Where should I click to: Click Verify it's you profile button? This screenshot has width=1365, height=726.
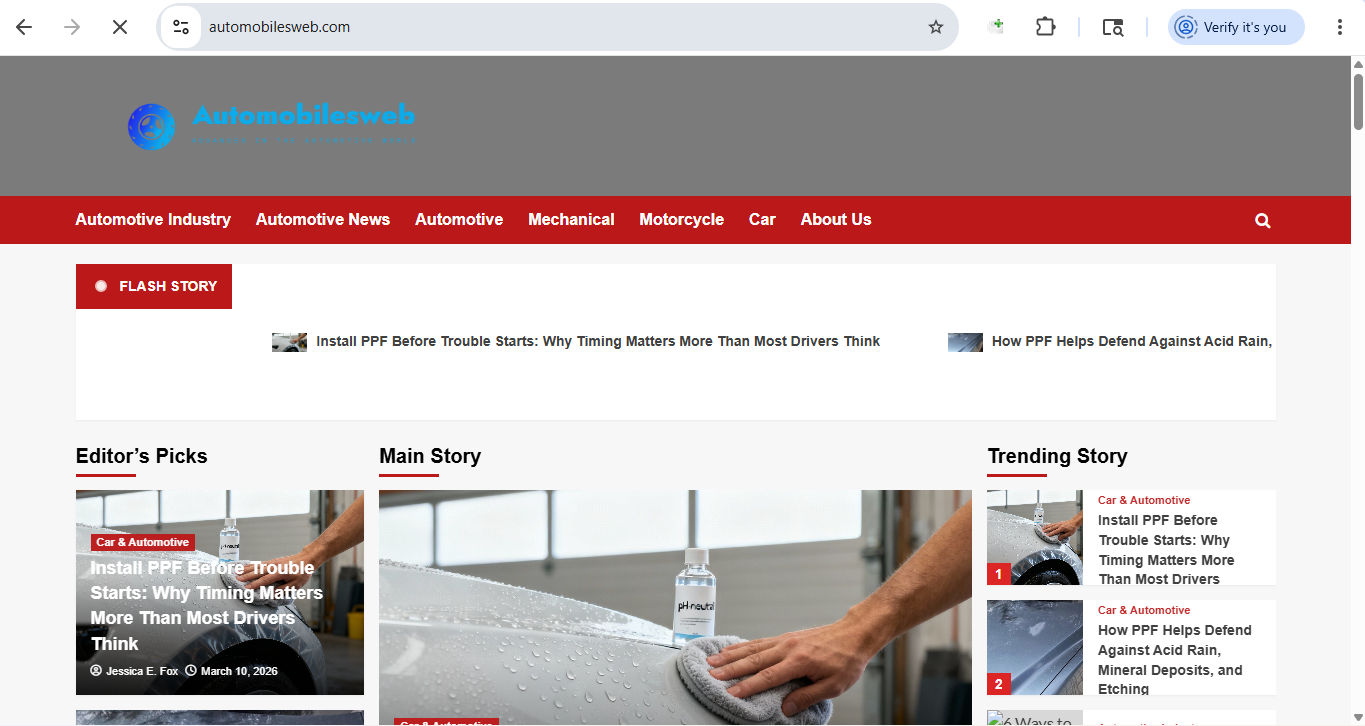click(x=1236, y=27)
